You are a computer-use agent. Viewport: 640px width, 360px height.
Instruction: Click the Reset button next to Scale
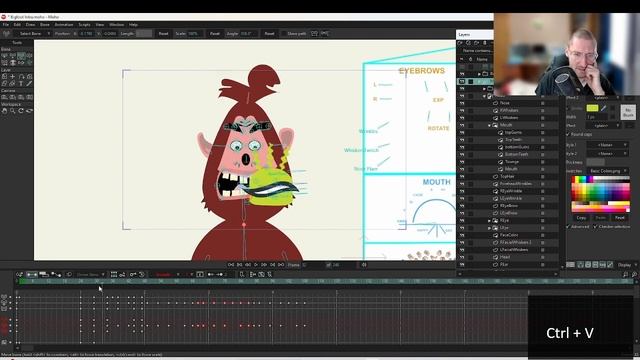point(215,33)
